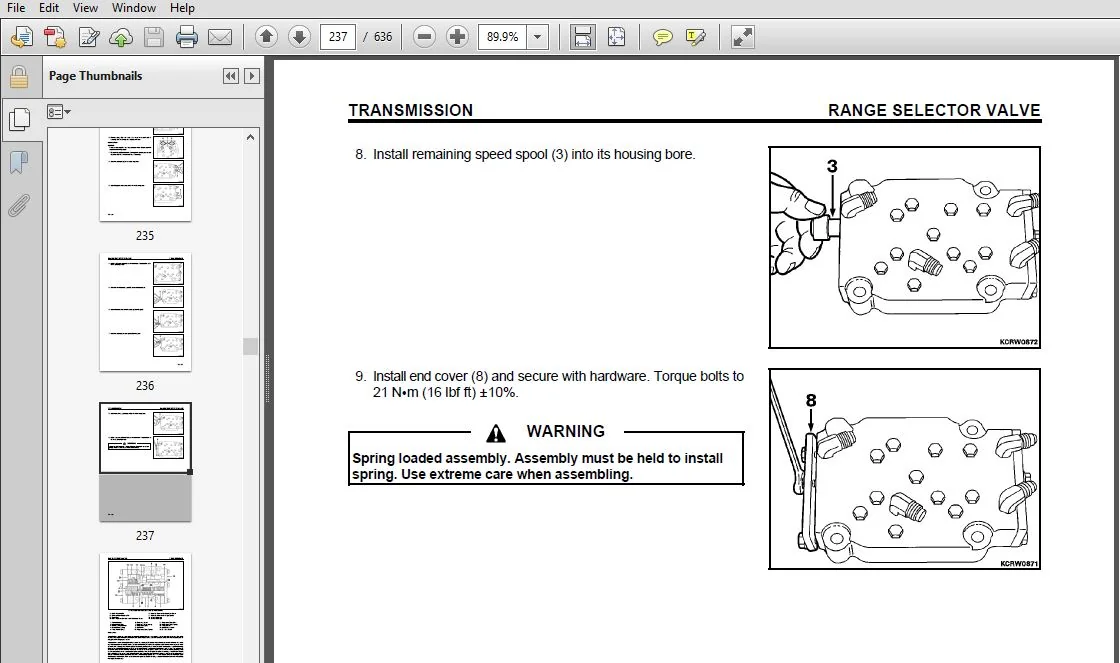The width and height of the screenshot is (1120, 663).
Task: Click the TRANSMISSION heading text
Action: 411,110
